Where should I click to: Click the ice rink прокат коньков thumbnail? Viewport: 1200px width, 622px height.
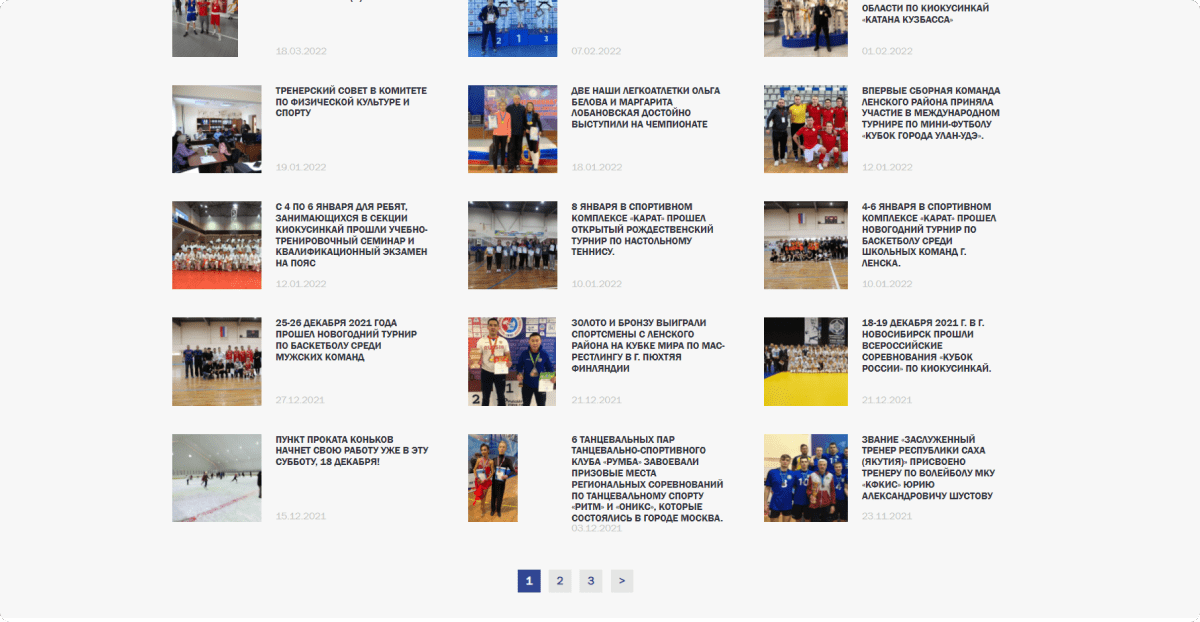216,478
